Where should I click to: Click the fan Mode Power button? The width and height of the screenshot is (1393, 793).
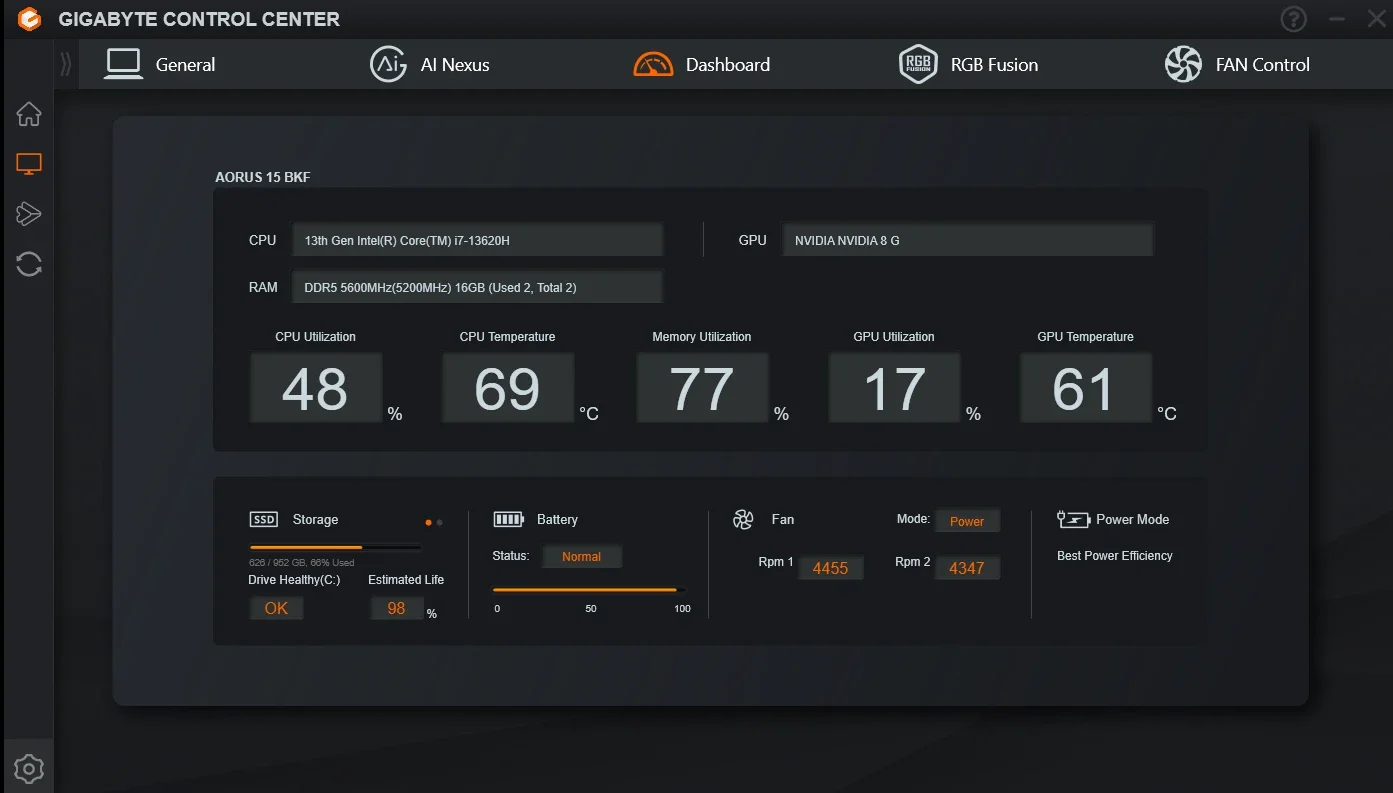pos(967,521)
